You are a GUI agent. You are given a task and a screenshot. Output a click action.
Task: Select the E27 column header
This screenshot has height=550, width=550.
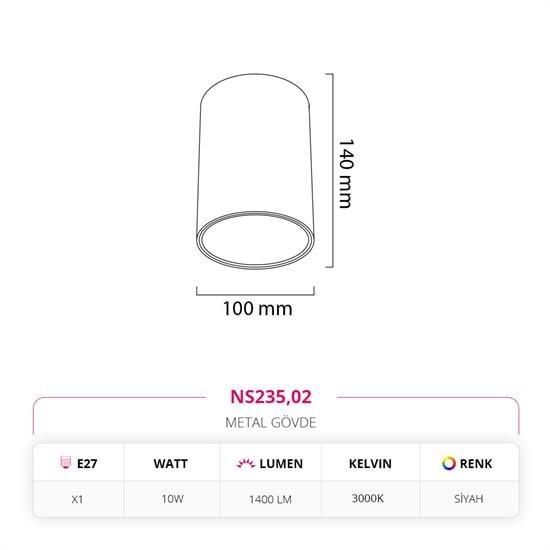pyautogui.click(x=79, y=463)
